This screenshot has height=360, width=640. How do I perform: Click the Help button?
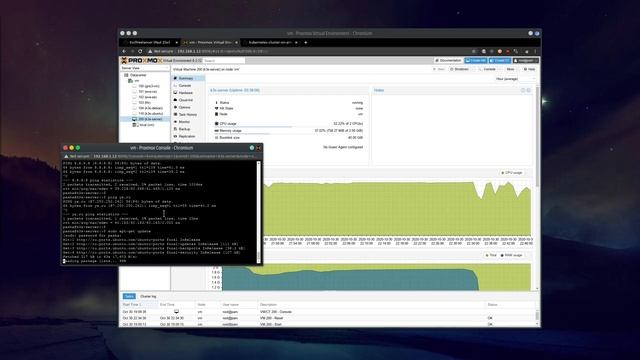(x=529, y=69)
